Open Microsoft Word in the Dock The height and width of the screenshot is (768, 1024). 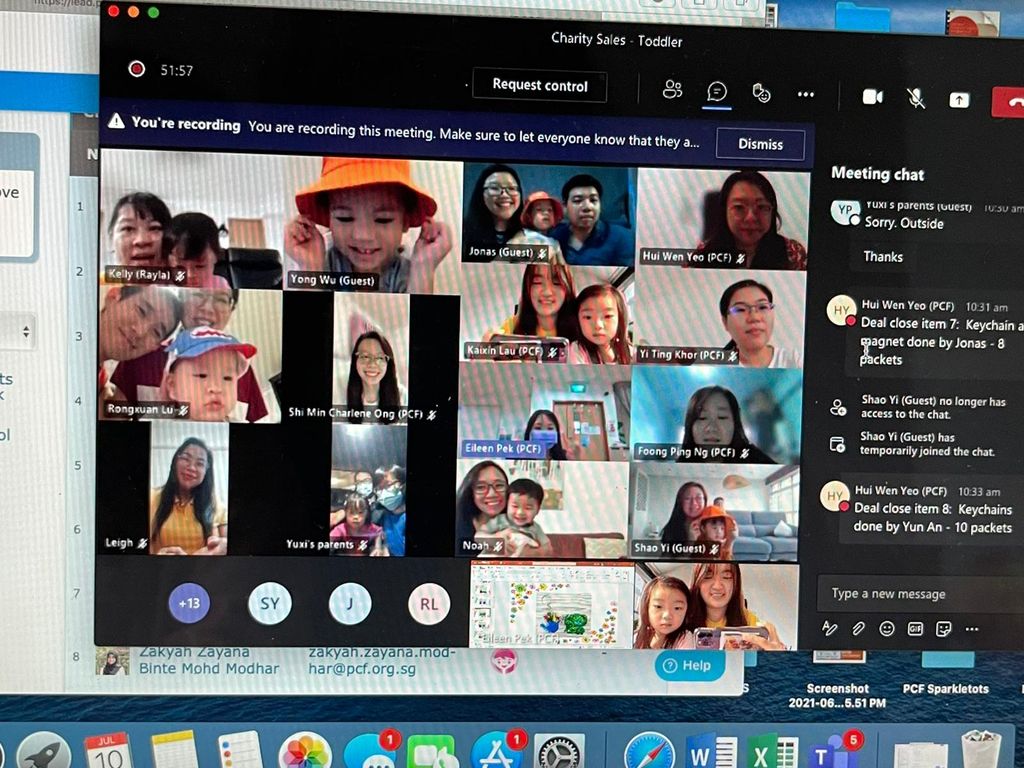pos(711,752)
